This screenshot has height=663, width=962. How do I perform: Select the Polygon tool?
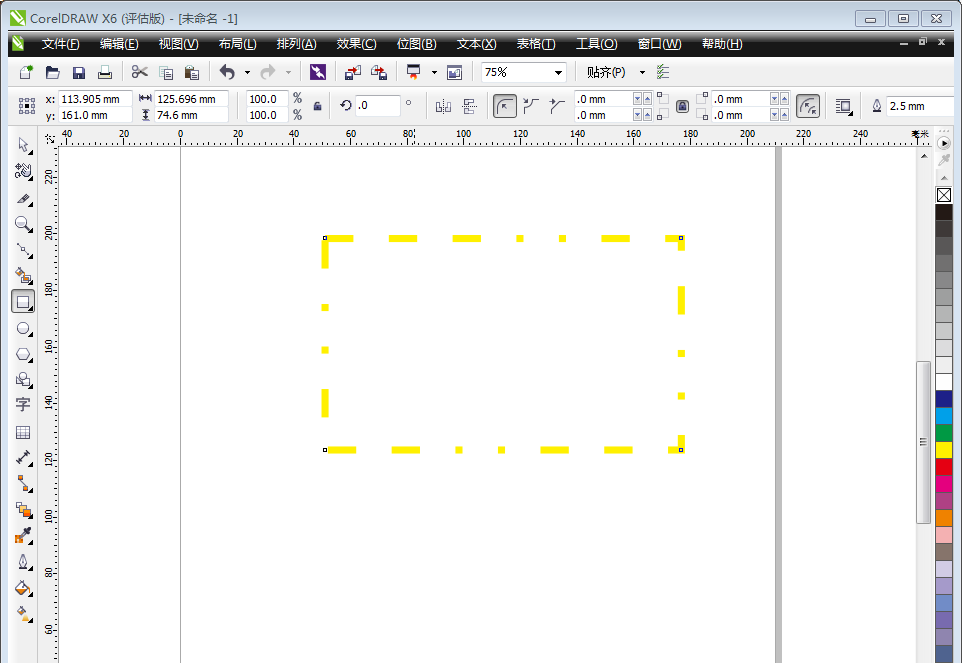23,354
